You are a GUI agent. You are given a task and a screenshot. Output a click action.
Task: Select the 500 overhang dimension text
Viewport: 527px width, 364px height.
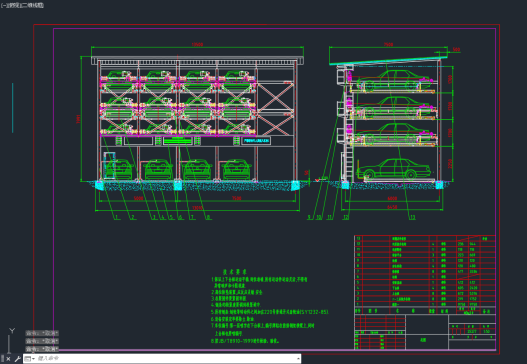click(x=456, y=50)
